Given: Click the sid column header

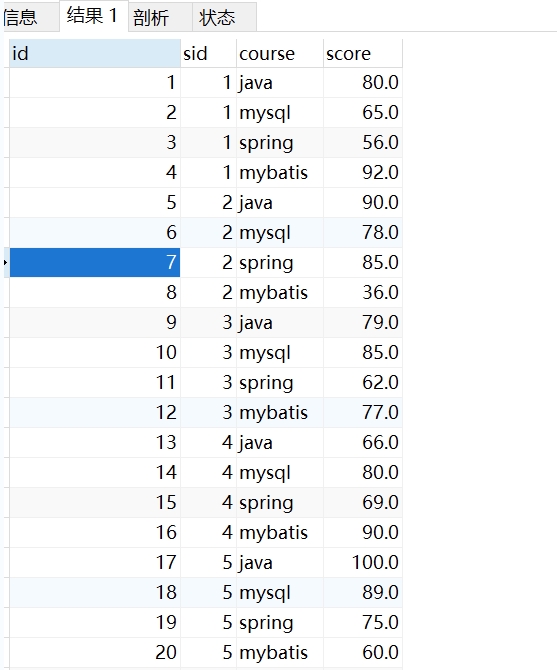Looking at the screenshot, I should coord(208,53).
